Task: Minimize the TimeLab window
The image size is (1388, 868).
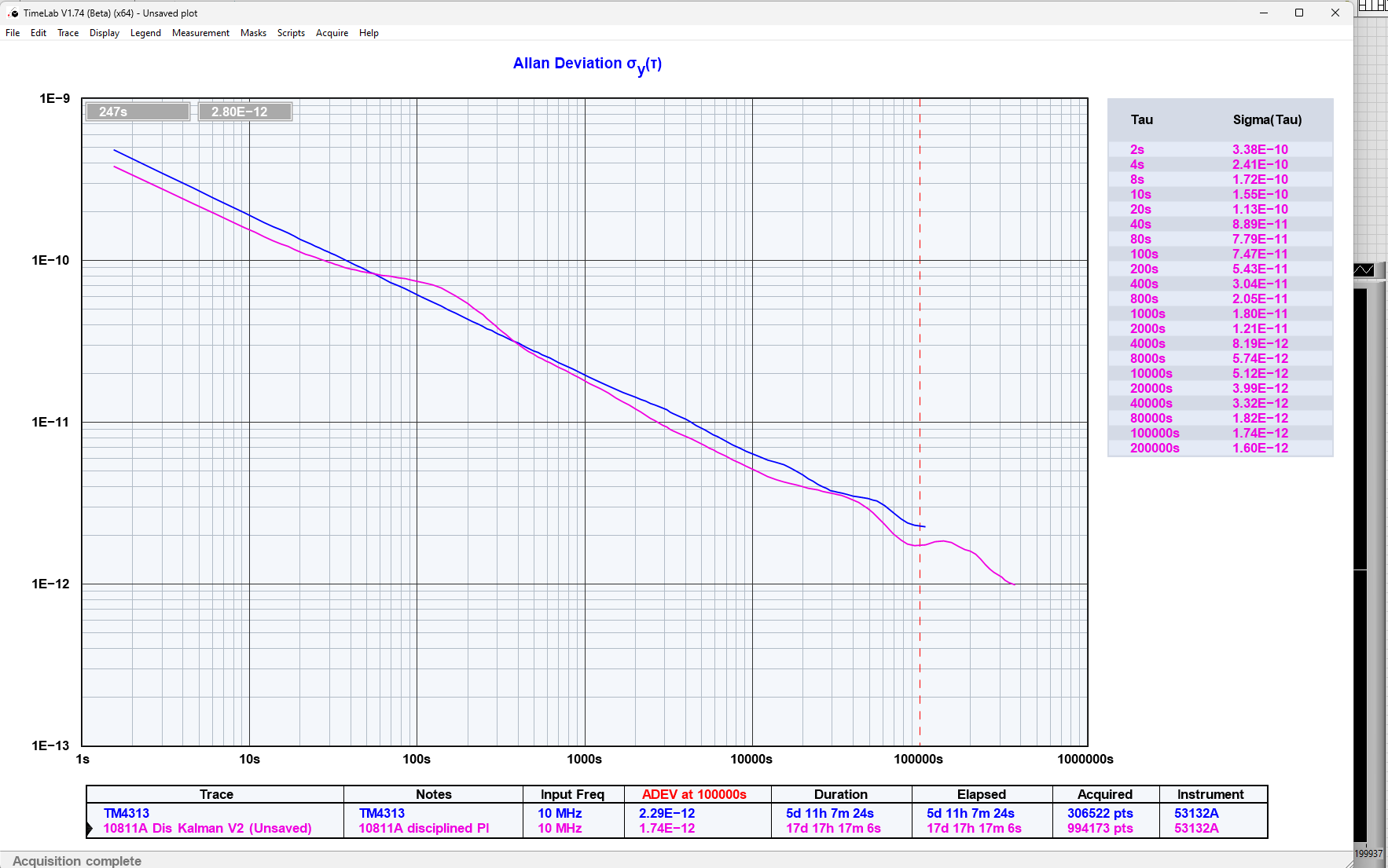Action: point(1264,13)
